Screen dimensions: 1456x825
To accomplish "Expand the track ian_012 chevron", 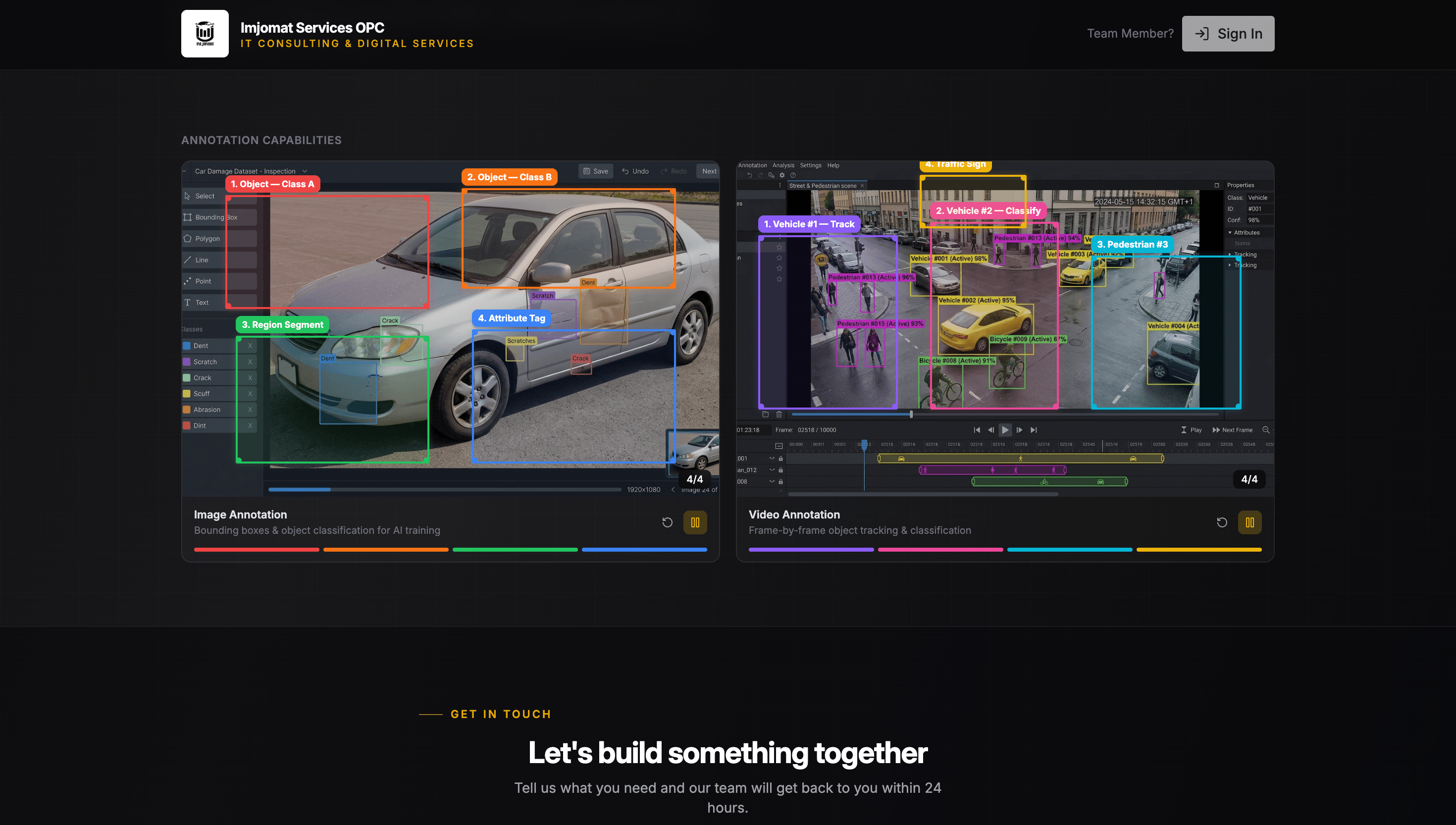I will [772, 470].
